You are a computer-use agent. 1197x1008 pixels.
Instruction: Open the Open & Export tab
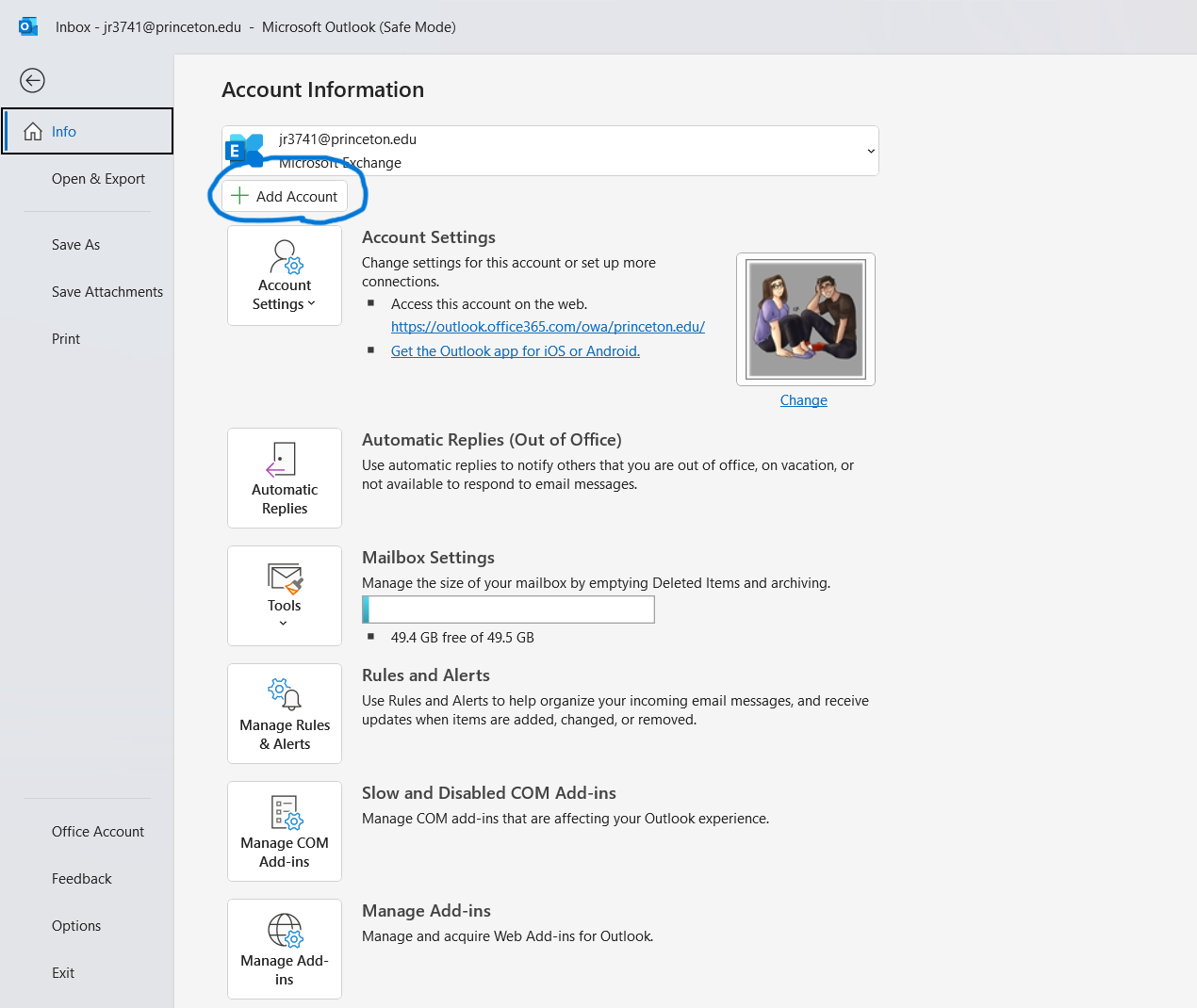(x=98, y=179)
